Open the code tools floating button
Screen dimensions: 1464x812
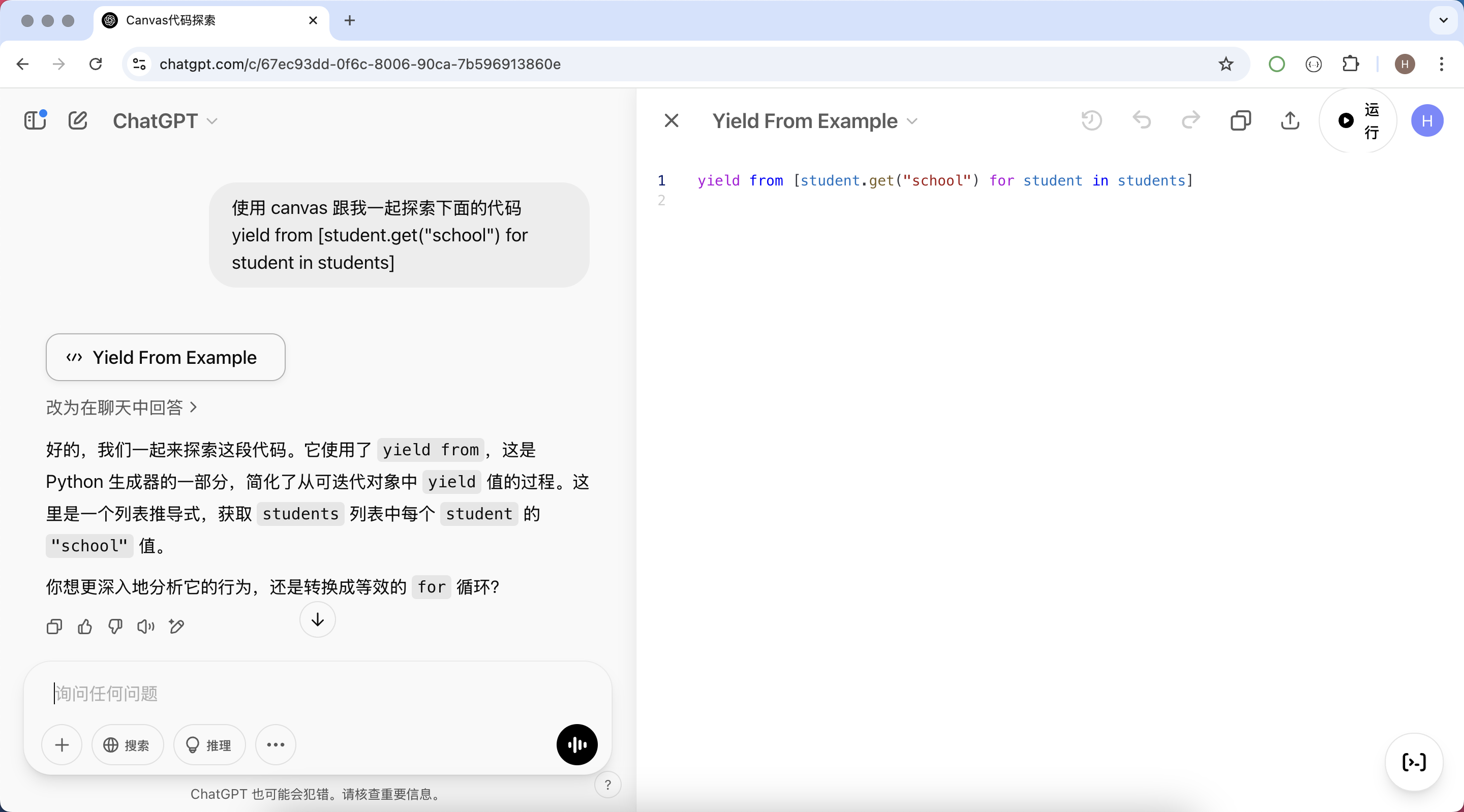coord(1413,762)
